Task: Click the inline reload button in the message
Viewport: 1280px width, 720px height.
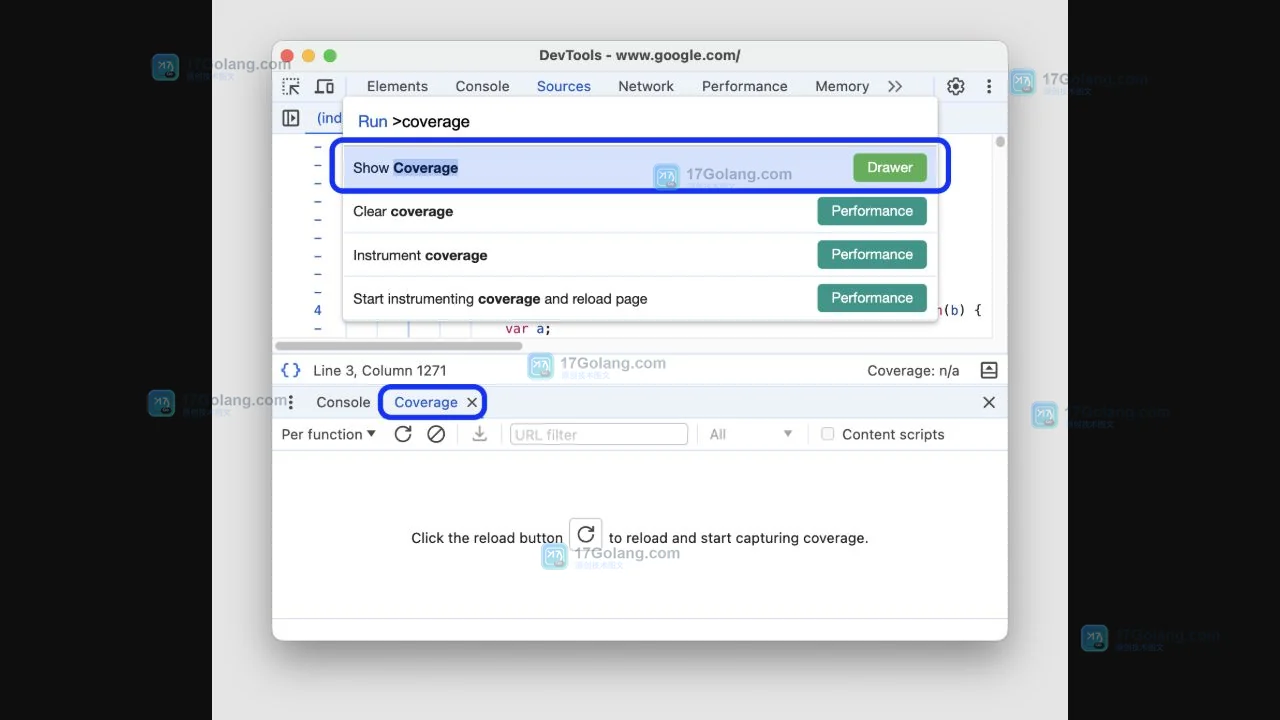Action: tap(586, 535)
